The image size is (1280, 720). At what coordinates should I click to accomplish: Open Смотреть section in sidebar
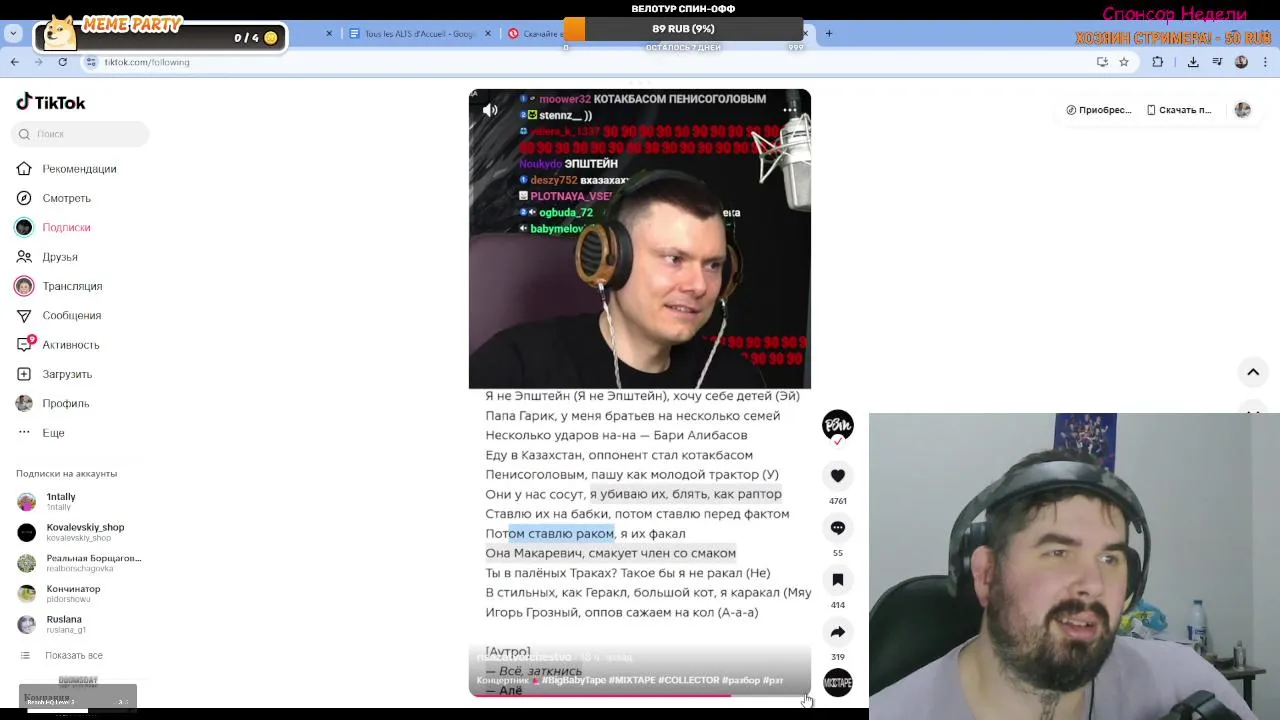53,198
